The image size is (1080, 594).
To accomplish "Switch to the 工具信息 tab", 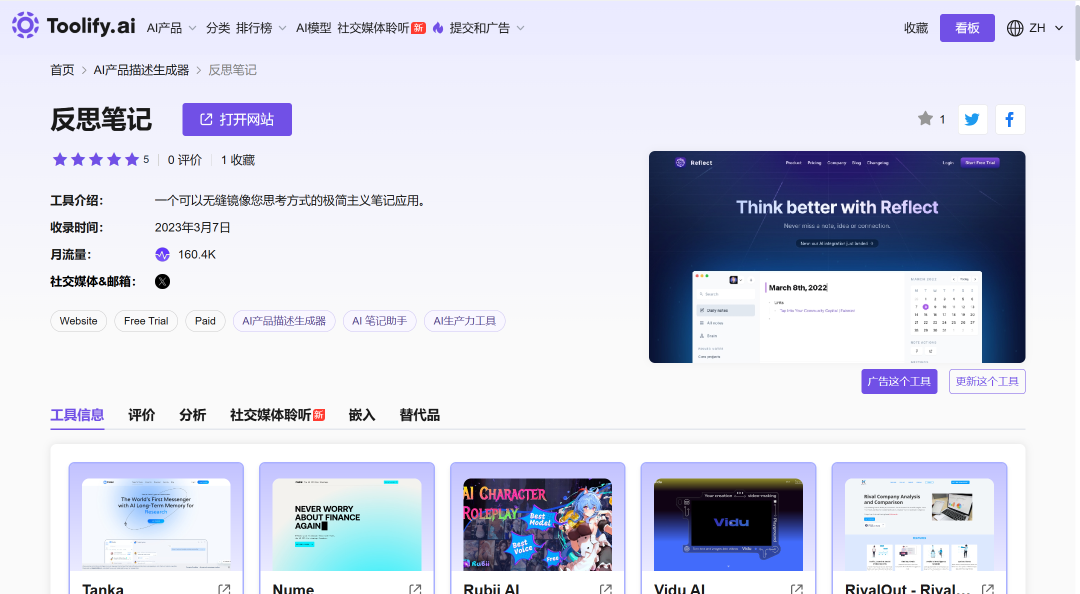I will pyautogui.click(x=77, y=415).
